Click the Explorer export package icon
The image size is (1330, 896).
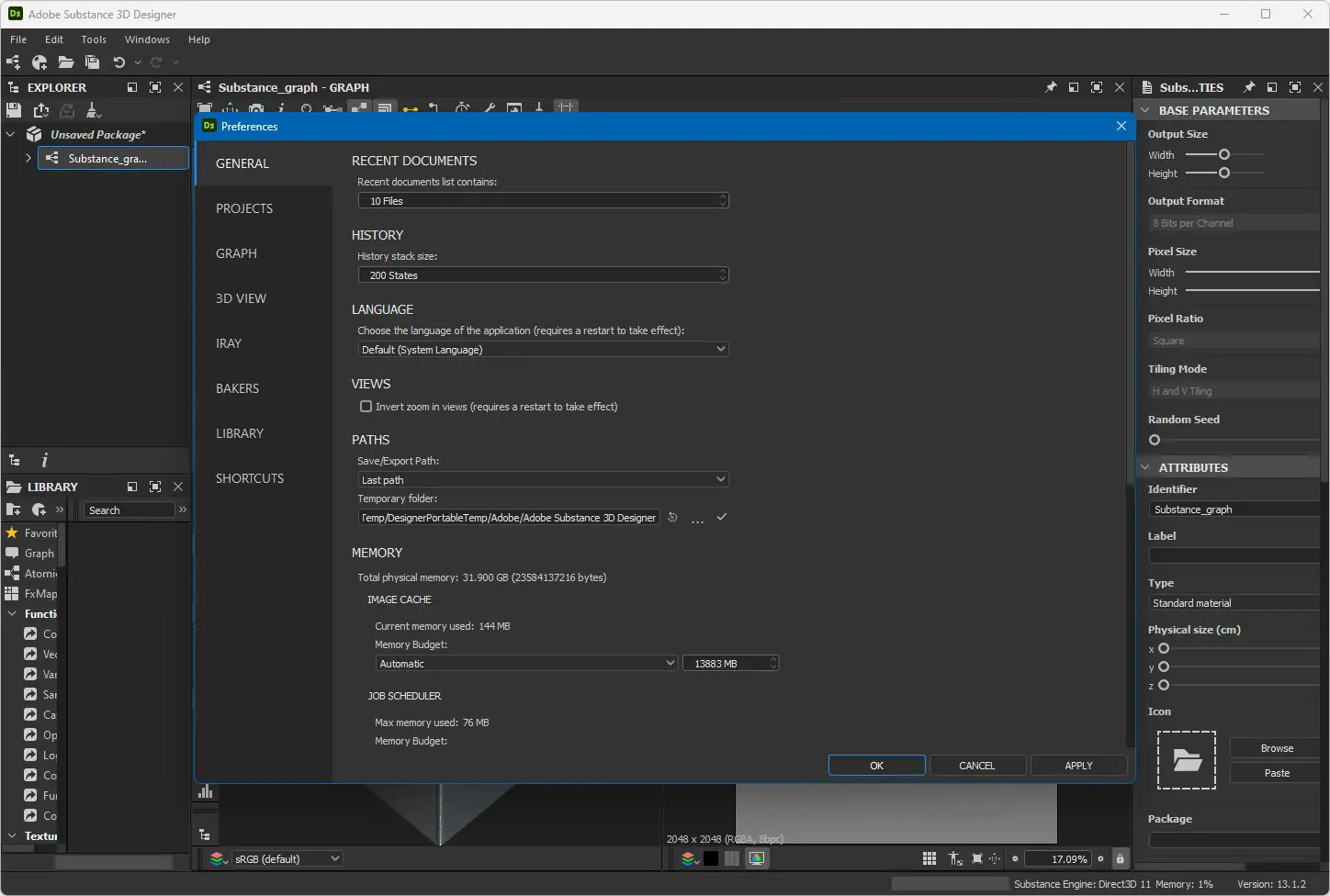coord(41,110)
